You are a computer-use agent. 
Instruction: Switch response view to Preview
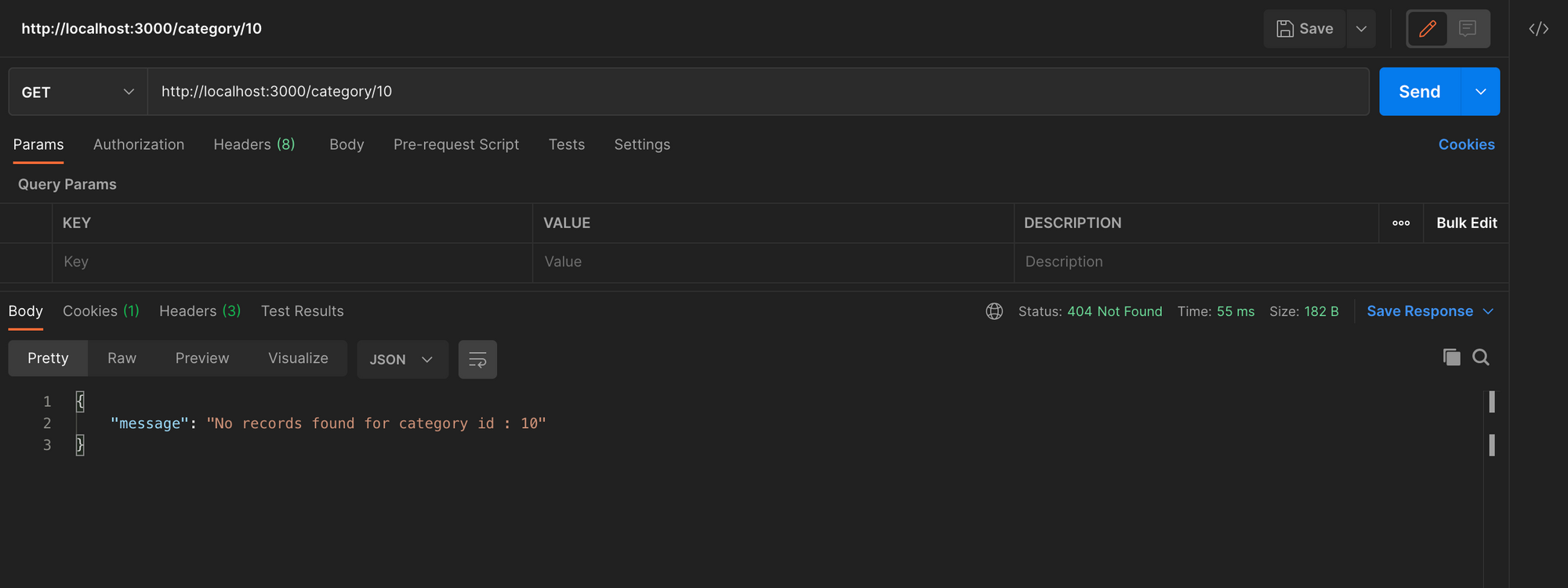(202, 358)
